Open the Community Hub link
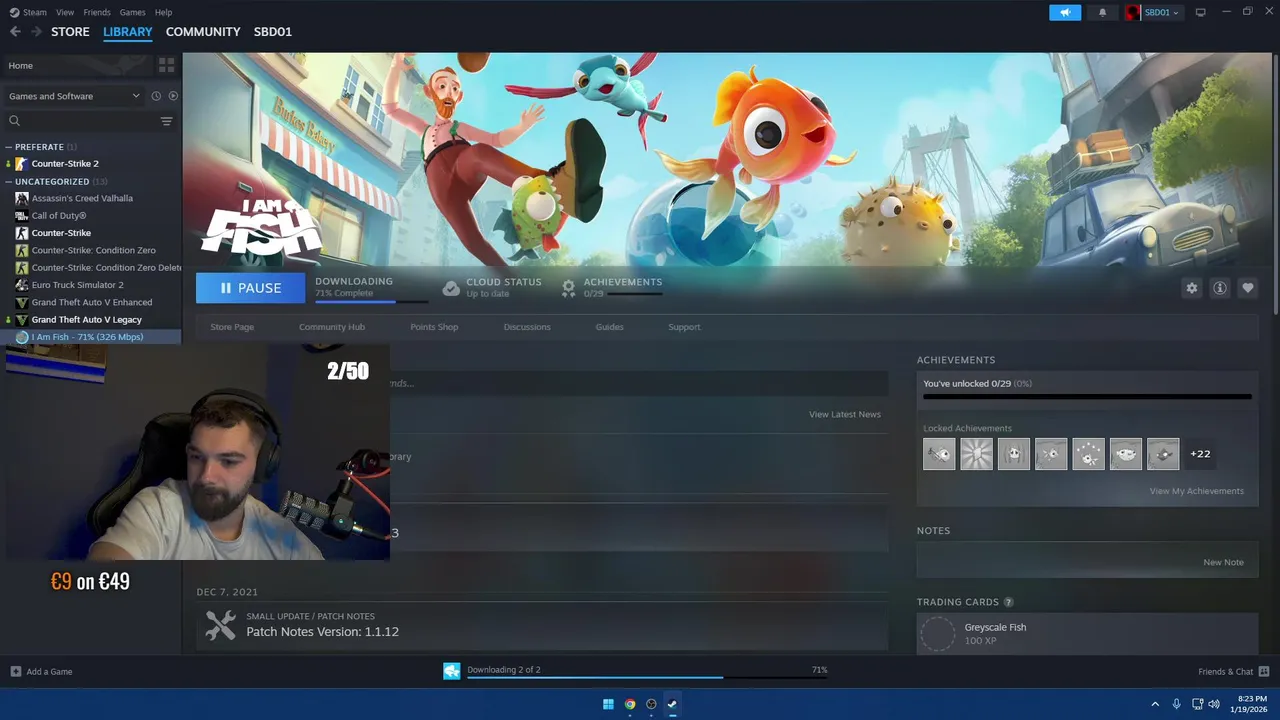 tap(332, 327)
